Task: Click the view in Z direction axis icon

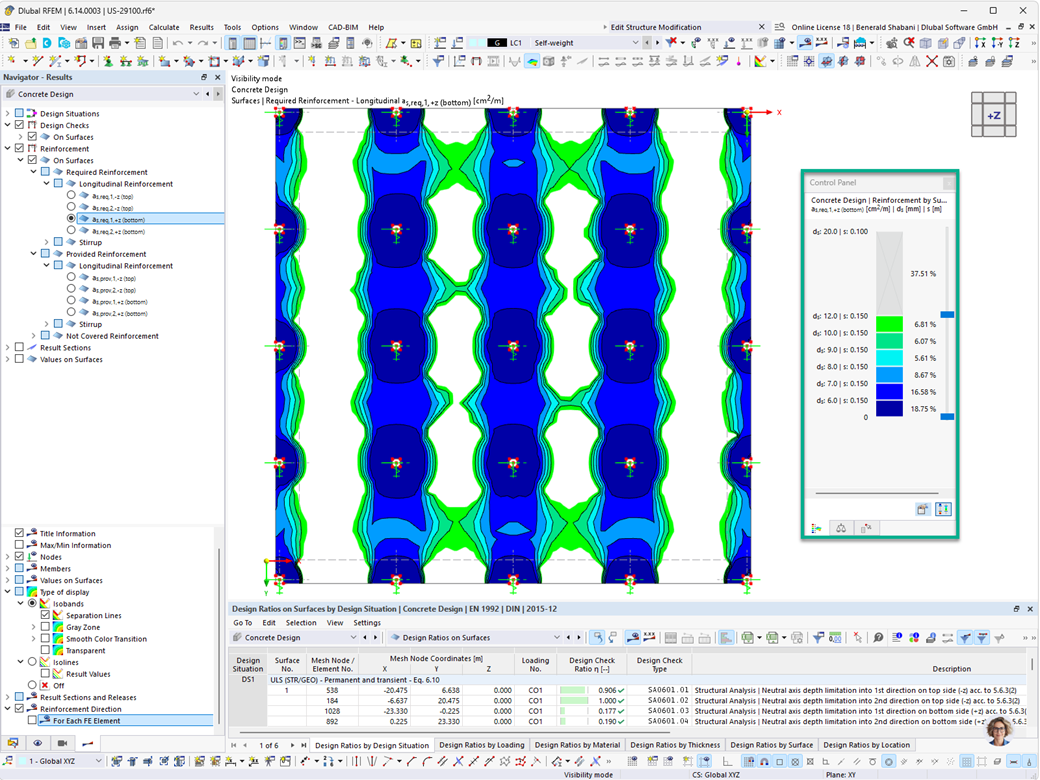Action: click(x=1014, y=43)
